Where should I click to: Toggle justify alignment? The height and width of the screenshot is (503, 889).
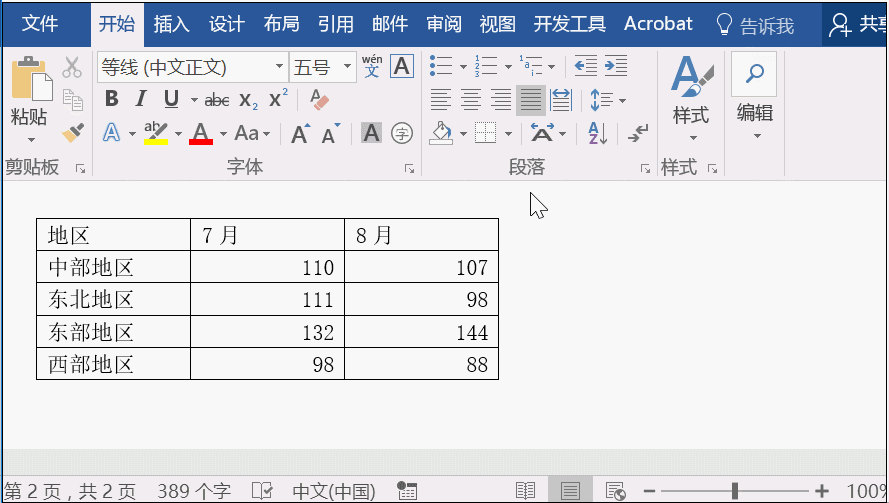point(531,100)
